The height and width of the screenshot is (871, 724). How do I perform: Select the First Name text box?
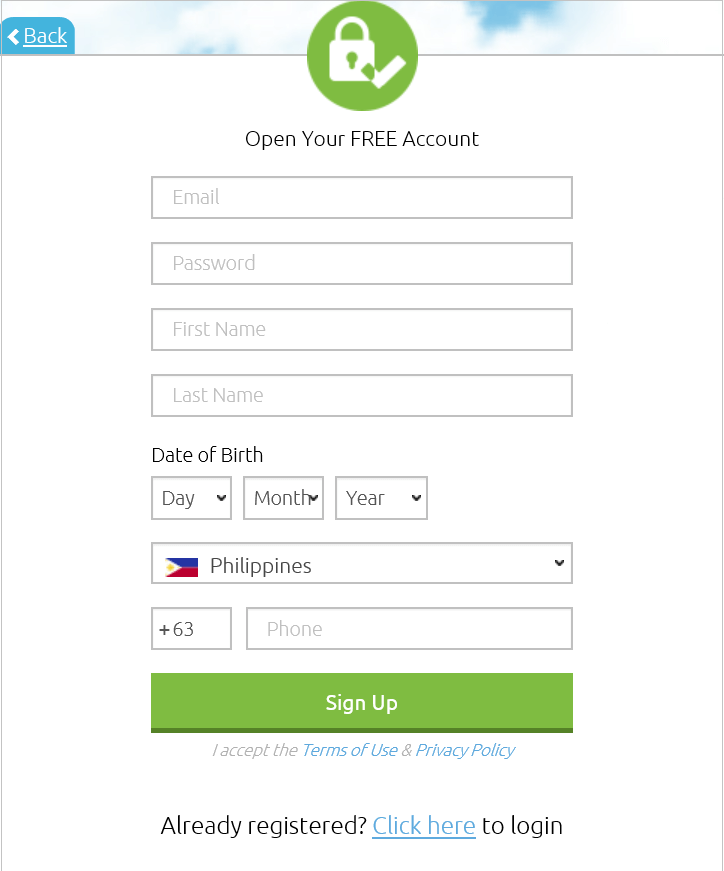tap(362, 329)
